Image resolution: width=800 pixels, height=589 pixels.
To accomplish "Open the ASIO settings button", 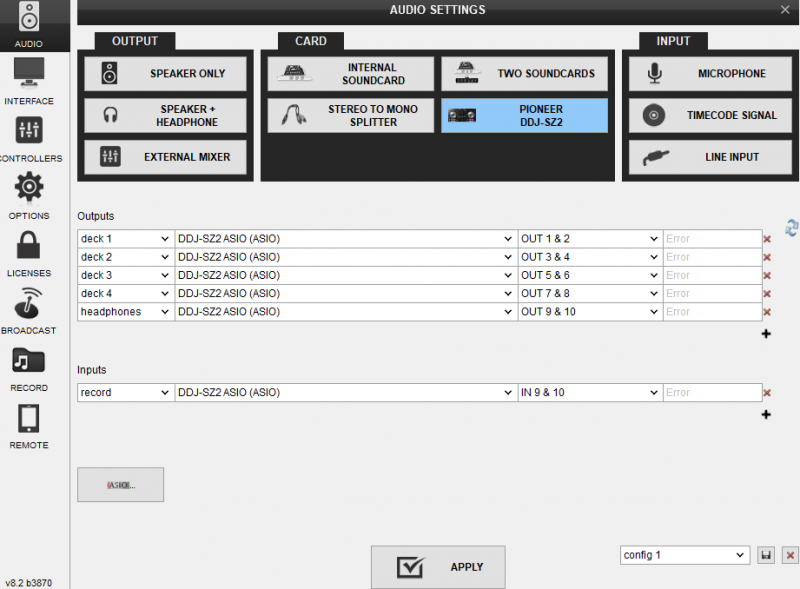I will [120, 485].
